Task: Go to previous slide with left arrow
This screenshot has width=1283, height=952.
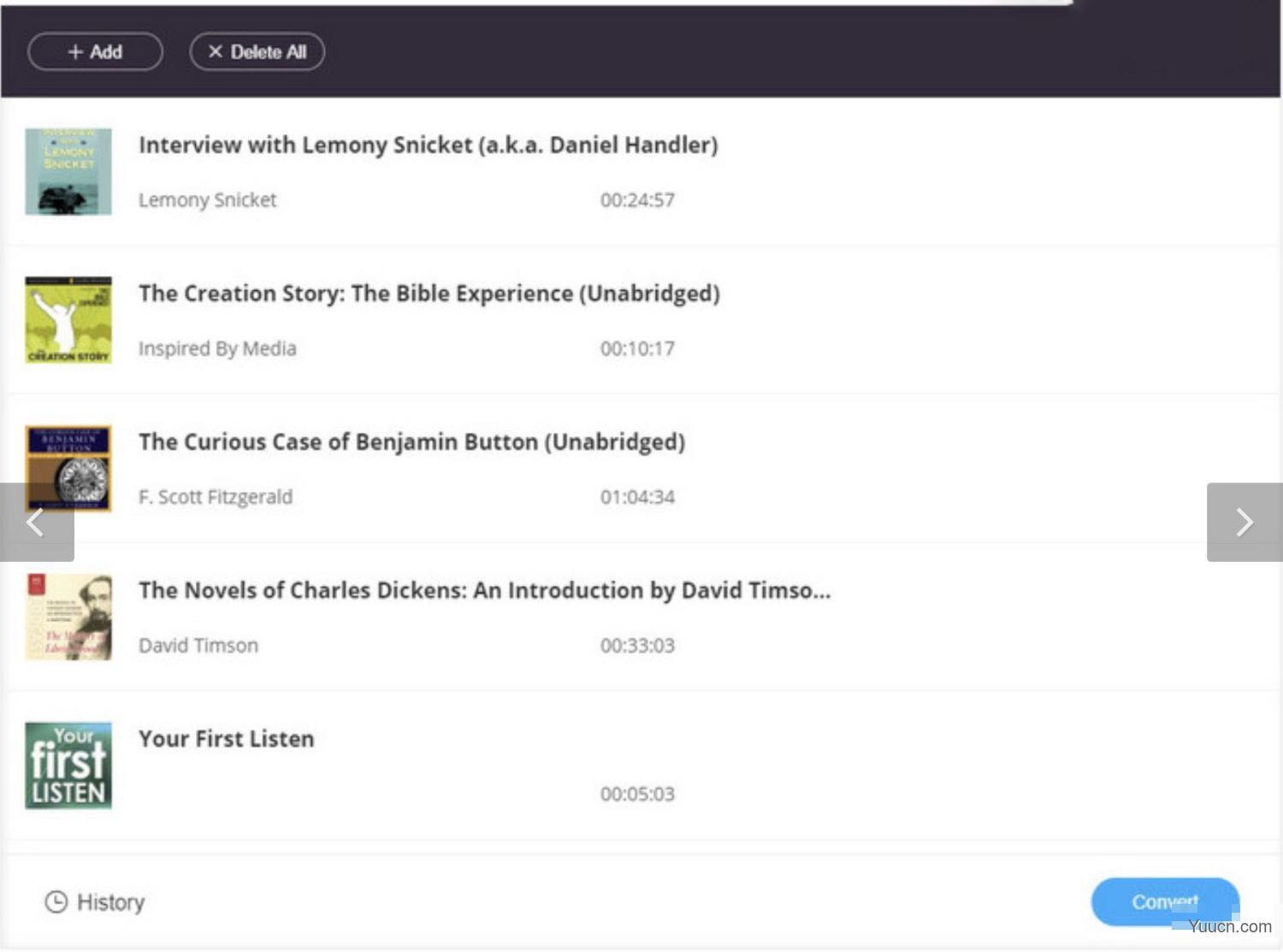Action: 37,522
